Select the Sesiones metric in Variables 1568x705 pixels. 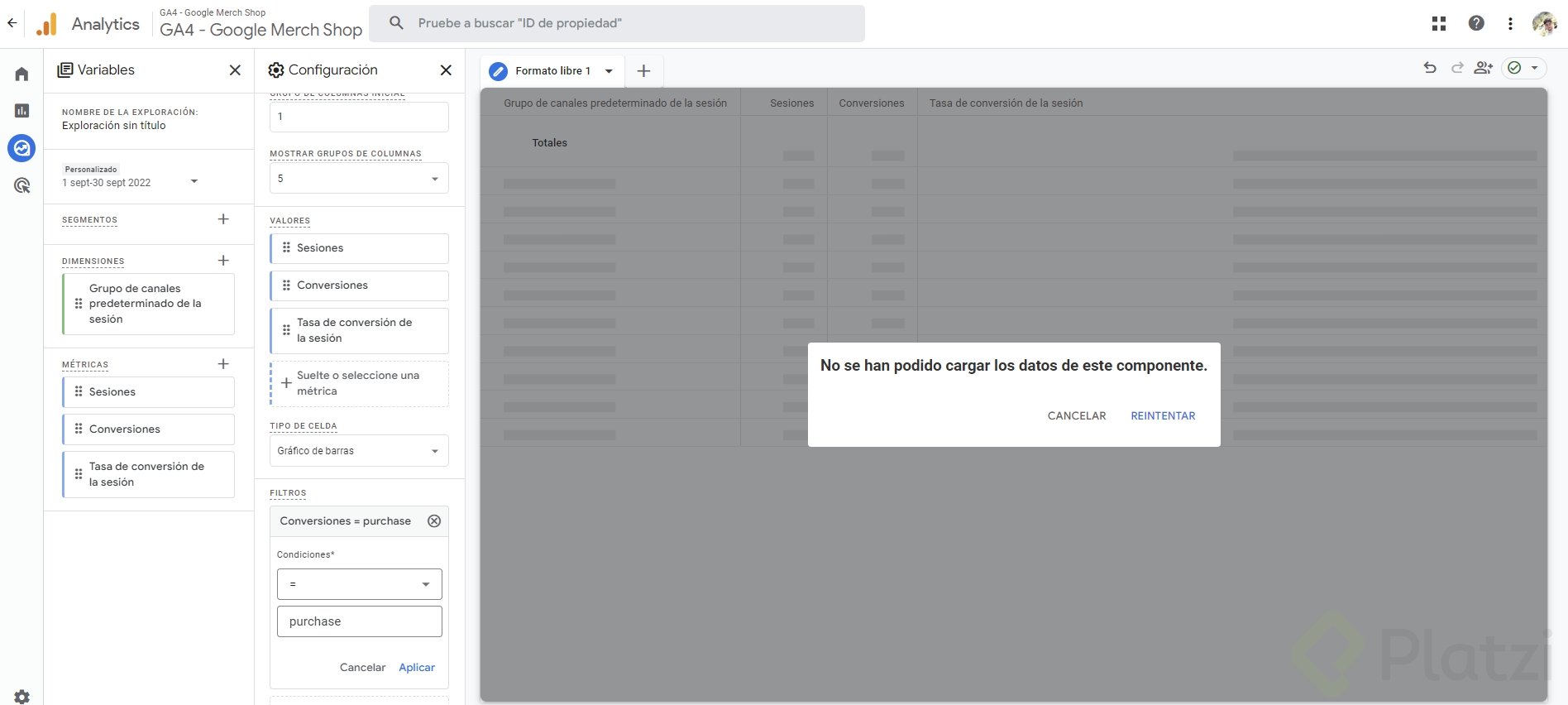click(148, 392)
